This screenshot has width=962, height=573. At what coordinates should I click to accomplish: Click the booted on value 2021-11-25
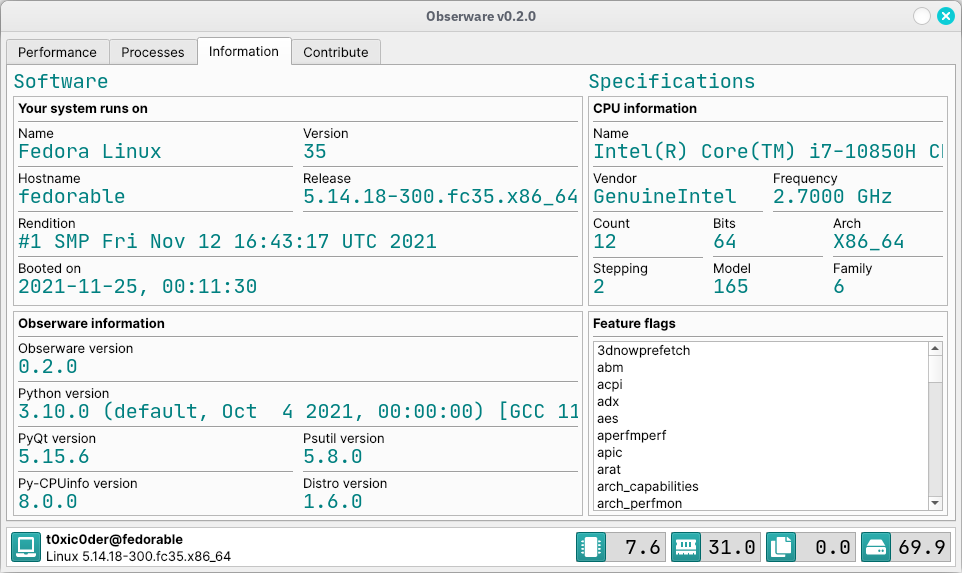(x=137, y=286)
